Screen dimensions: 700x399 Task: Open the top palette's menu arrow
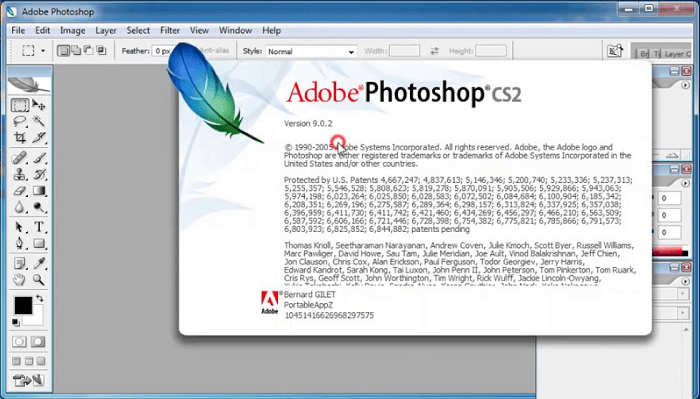click(685, 85)
